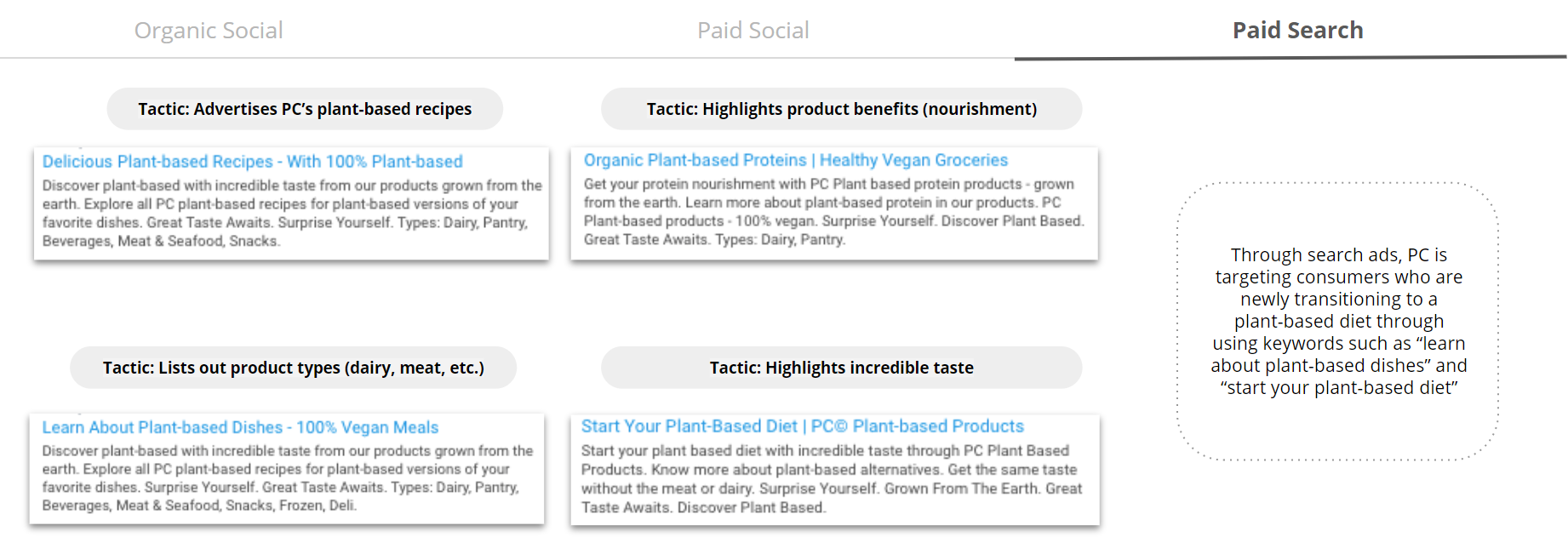Click the description under Organic Plant-based Proteins ad
Image resolution: width=1568 pixels, height=554 pixels.
[x=833, y=212]
